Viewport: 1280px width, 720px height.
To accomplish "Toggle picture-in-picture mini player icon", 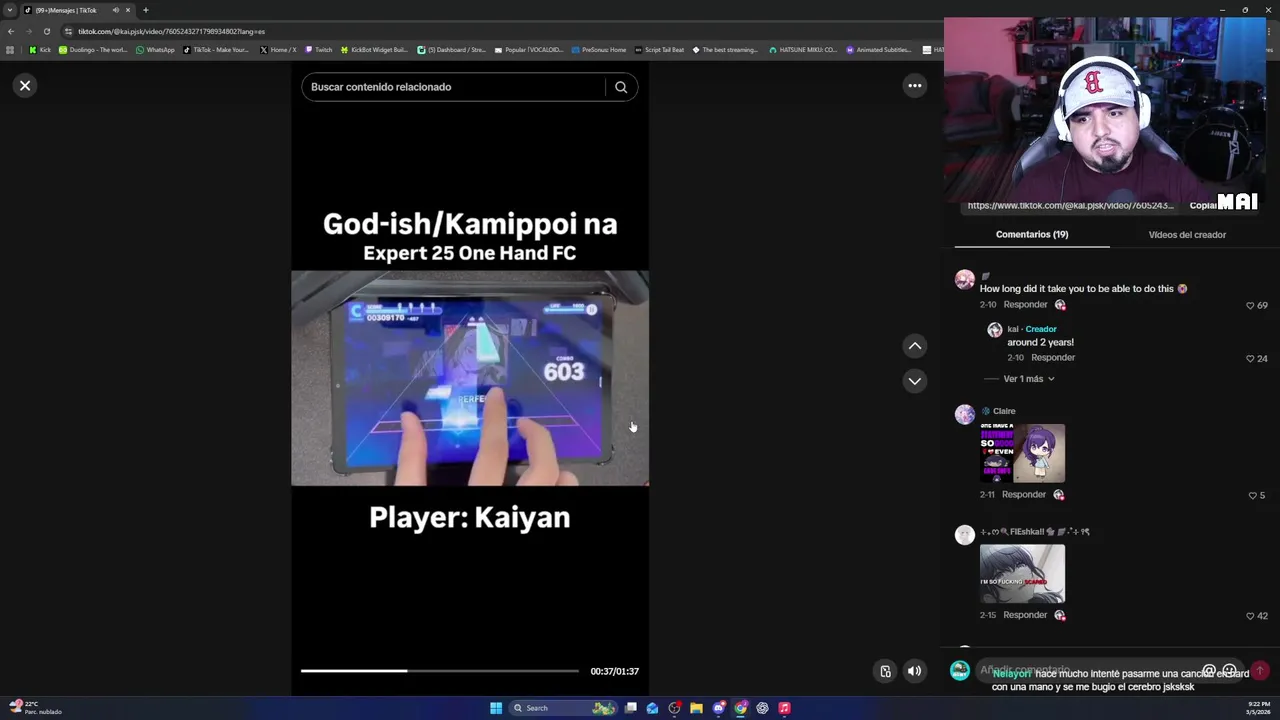I will pos(885,671).
